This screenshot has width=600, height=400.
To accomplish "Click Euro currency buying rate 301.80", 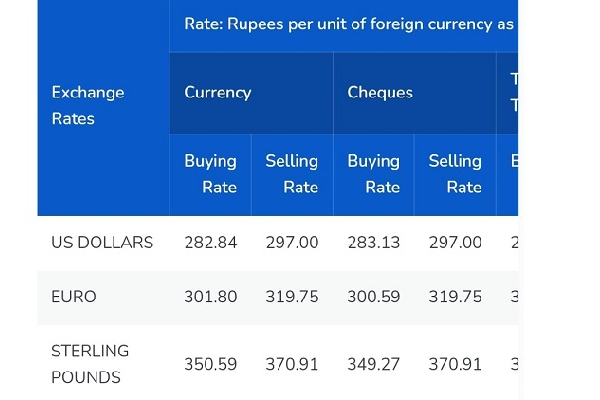I will [x=211, y=297].
